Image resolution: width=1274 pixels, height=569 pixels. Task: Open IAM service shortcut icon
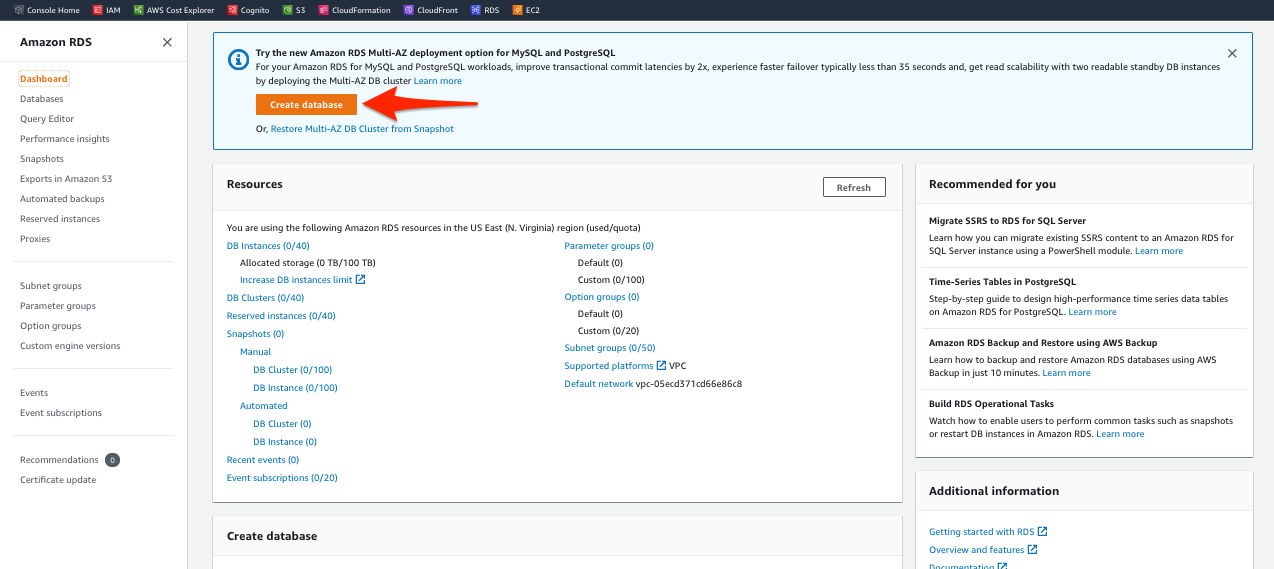[96, 10]
